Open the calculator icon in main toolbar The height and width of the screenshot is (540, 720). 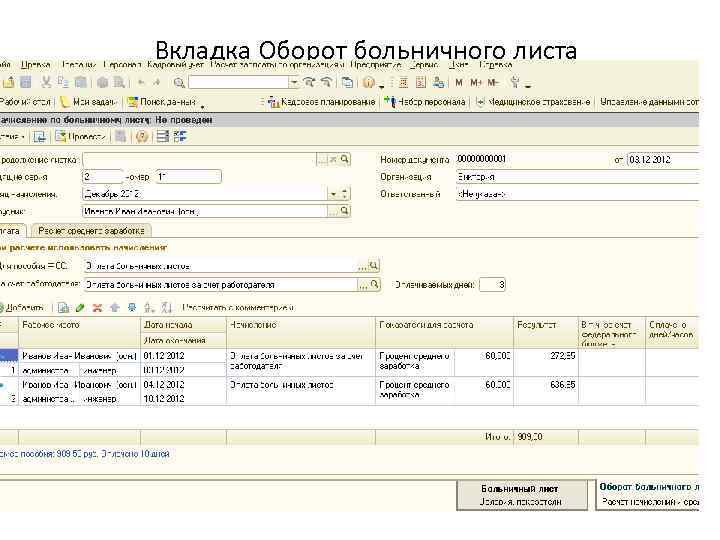(404, 83)
